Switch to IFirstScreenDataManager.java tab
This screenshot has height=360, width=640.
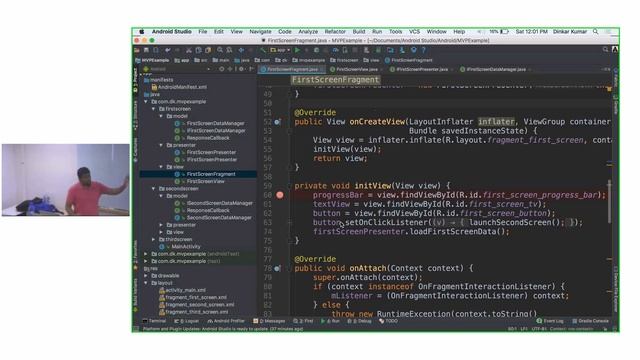point(496,69)
